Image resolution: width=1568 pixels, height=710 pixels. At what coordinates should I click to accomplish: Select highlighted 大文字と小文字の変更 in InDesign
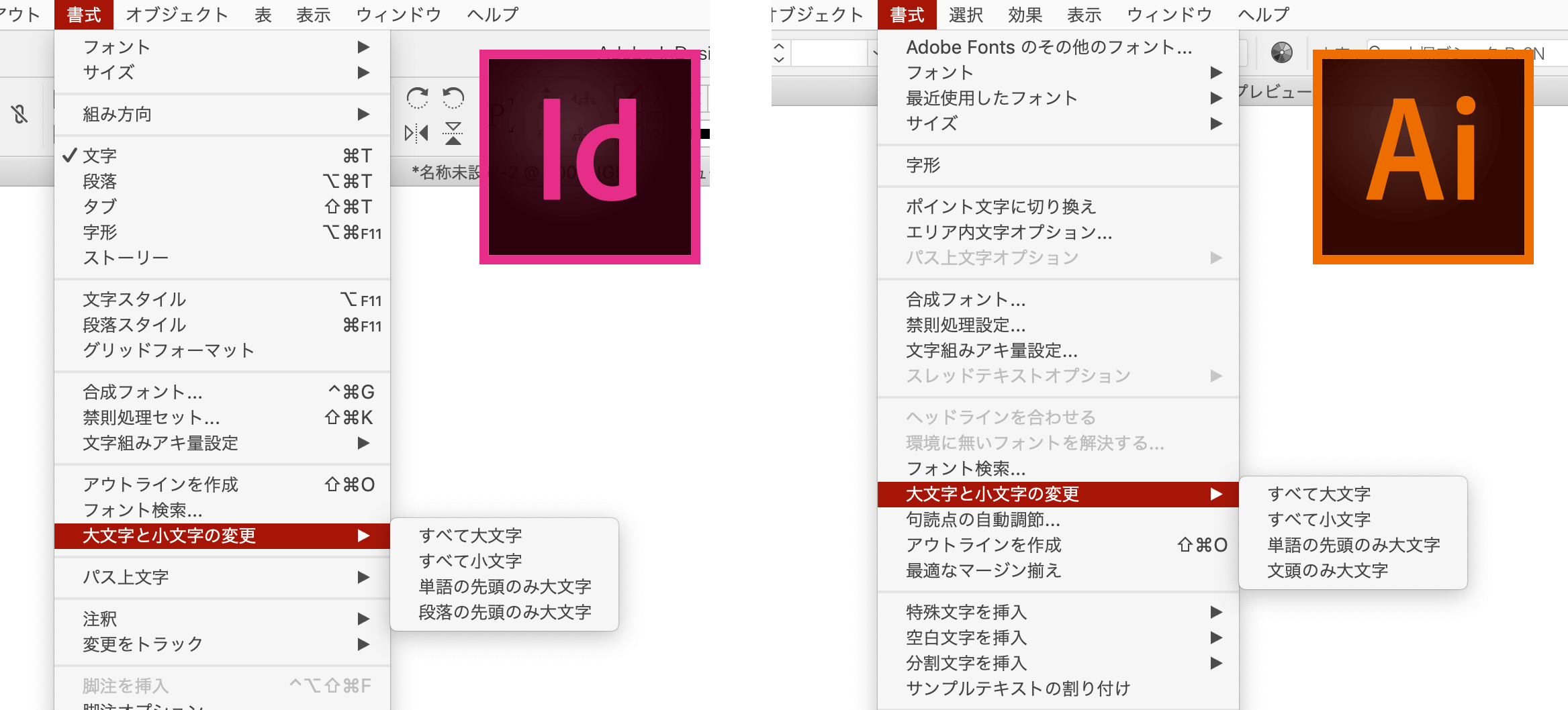222,536
